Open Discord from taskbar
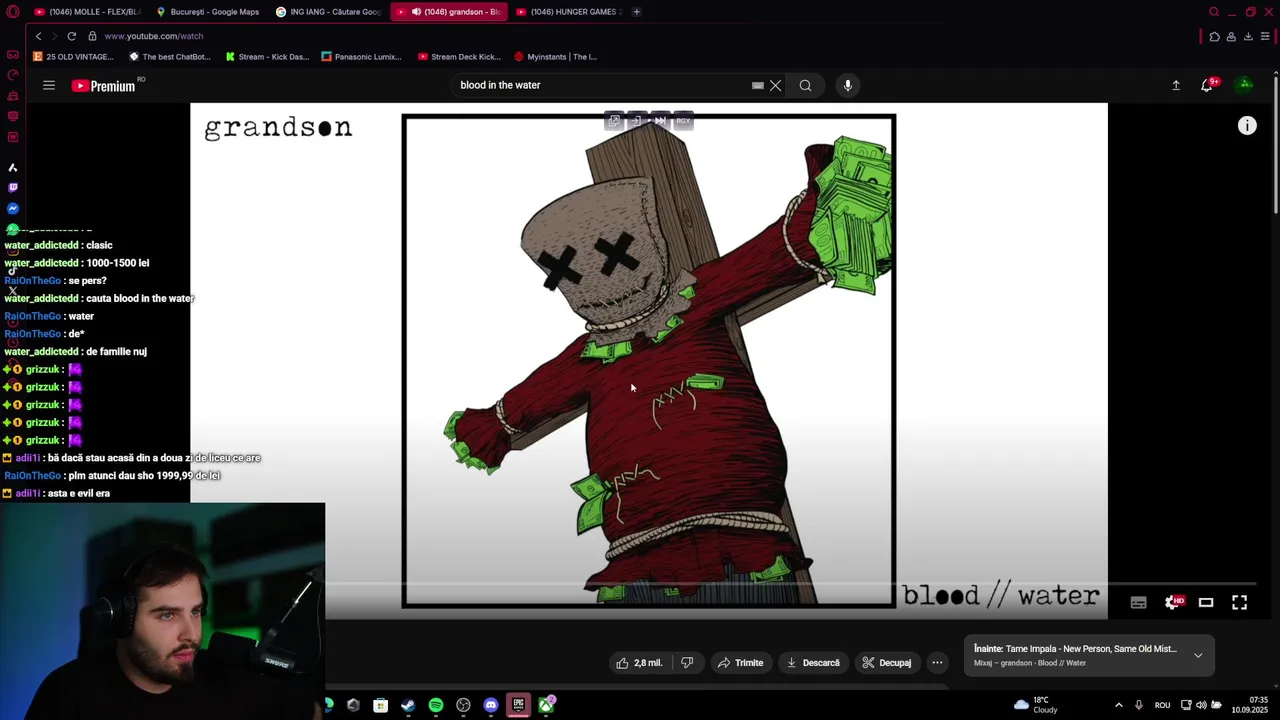This screenshot has height=720, width=1280. (x=491, y=705)
